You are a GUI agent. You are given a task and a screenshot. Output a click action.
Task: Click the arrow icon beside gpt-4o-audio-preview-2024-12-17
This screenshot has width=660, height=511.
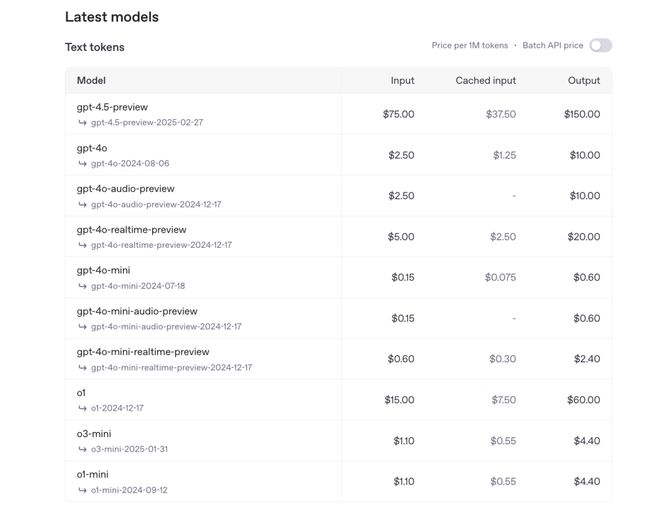tap(82, 205)
